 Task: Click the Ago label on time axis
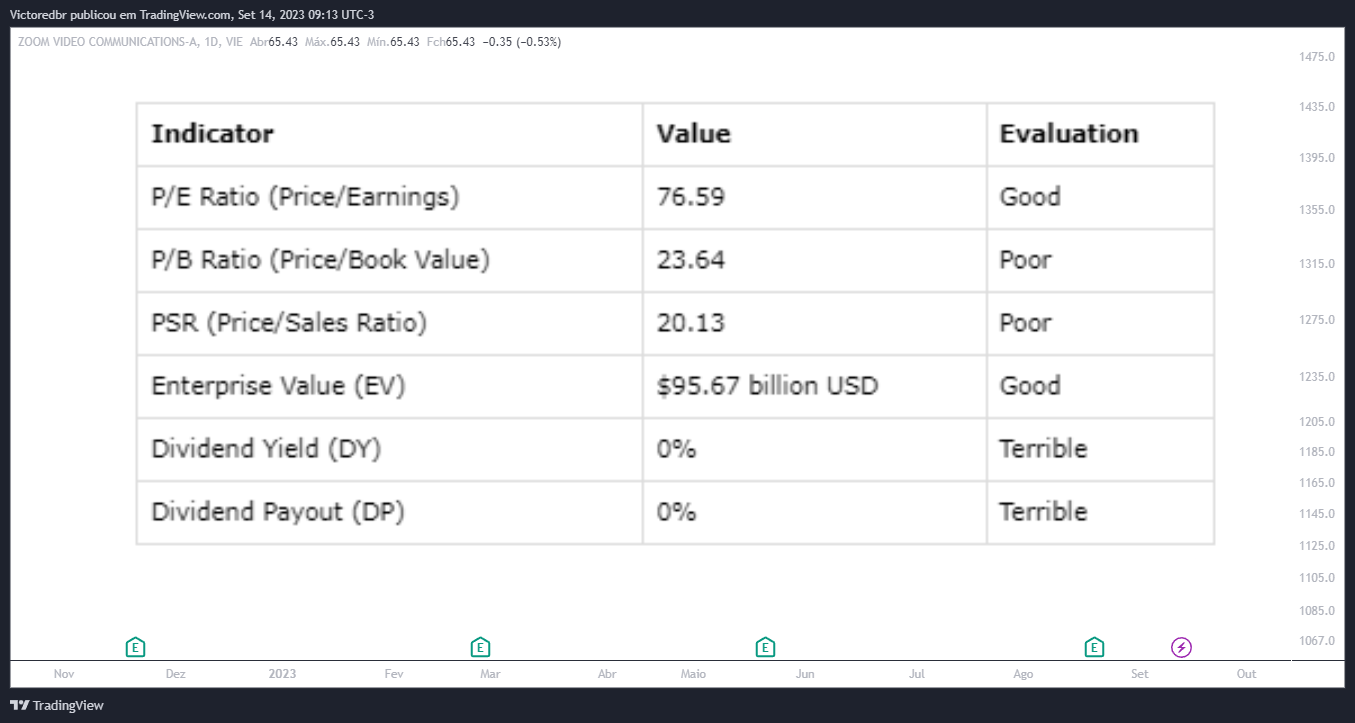coord(1023,674)
